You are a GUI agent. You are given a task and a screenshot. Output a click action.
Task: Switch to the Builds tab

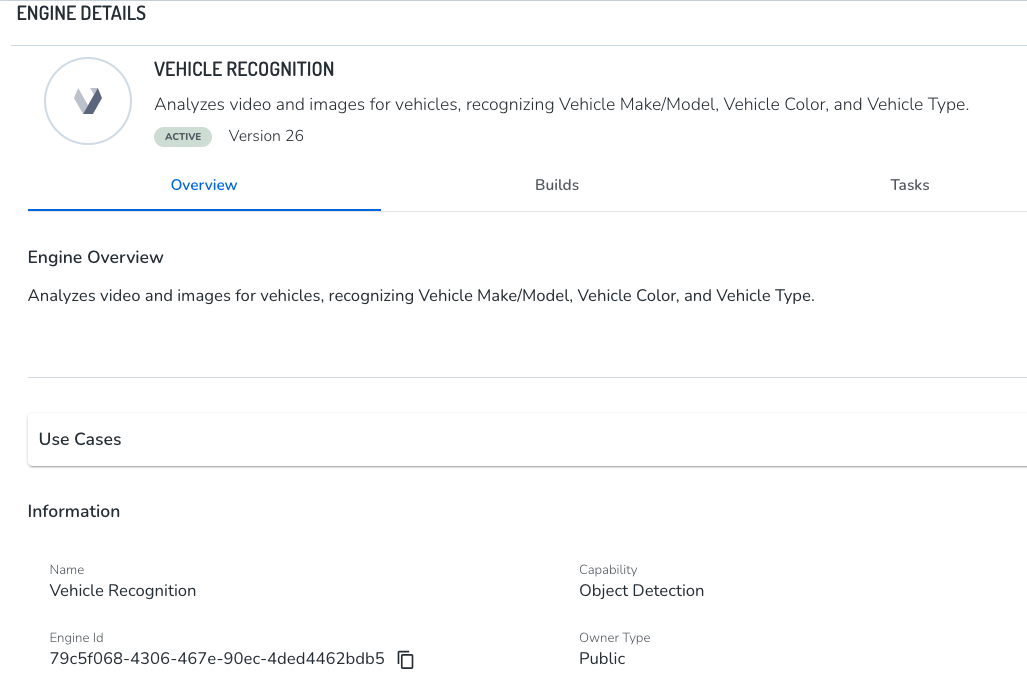pos(557,185)
